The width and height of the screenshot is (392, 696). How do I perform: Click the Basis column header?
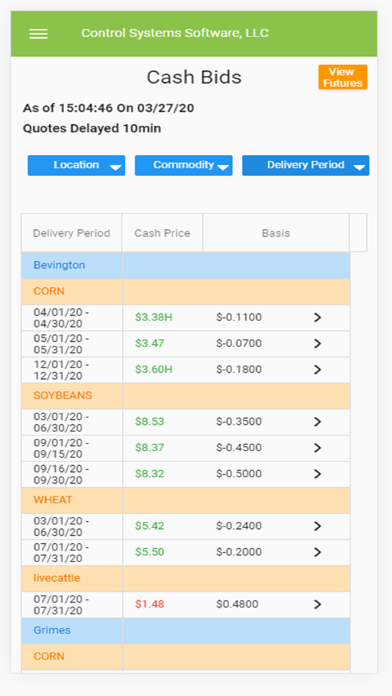pos(276,233)
